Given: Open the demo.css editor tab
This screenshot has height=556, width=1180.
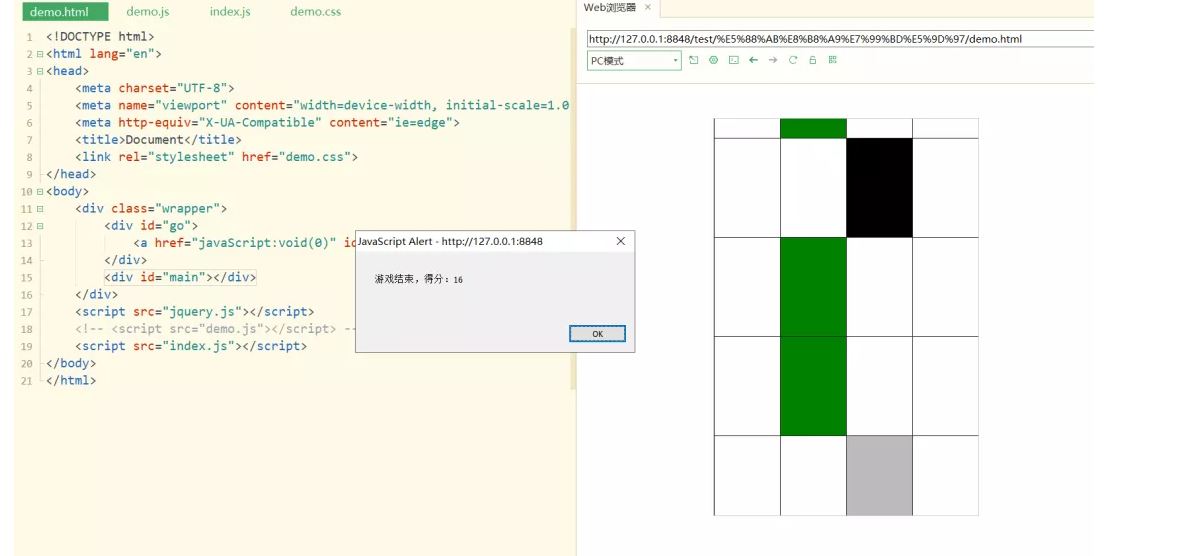Looking at the screenshot, I should pyautogui.click(x=316, y=12).
